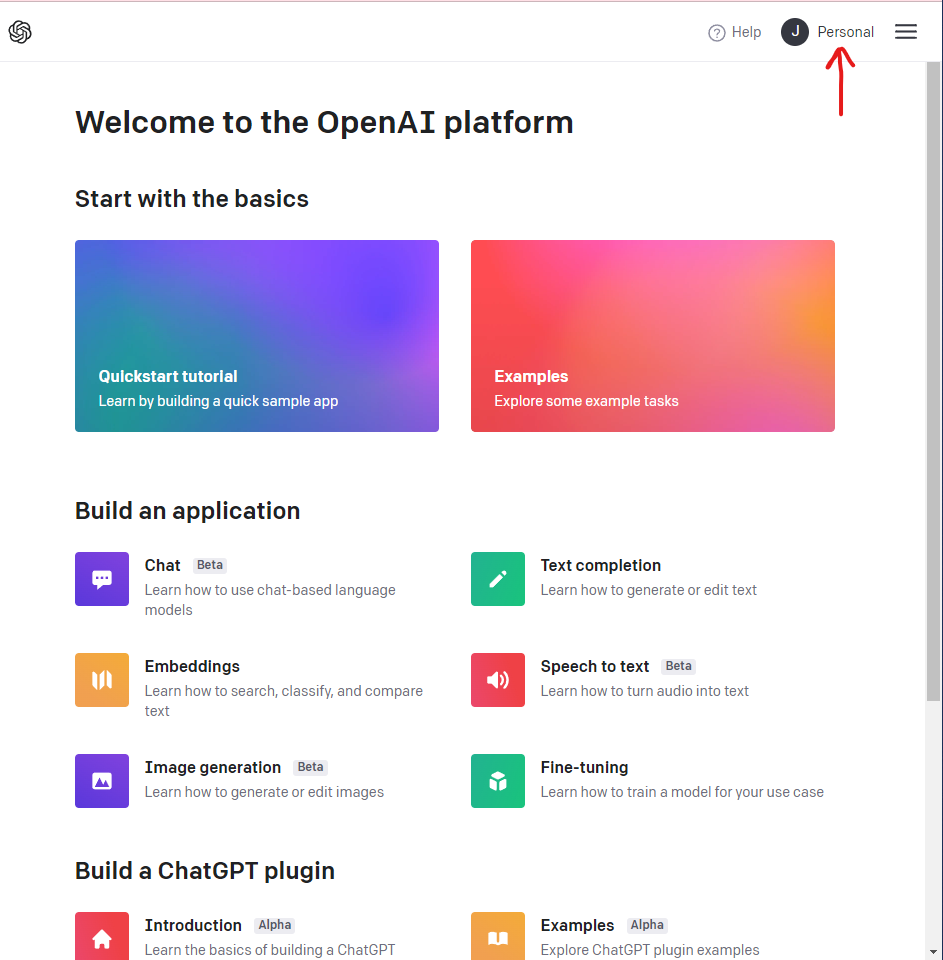Screen dimensions: 943x960
Task: Click 'Welcome to the OpenAI platform' heading
Action: point(324,122)
